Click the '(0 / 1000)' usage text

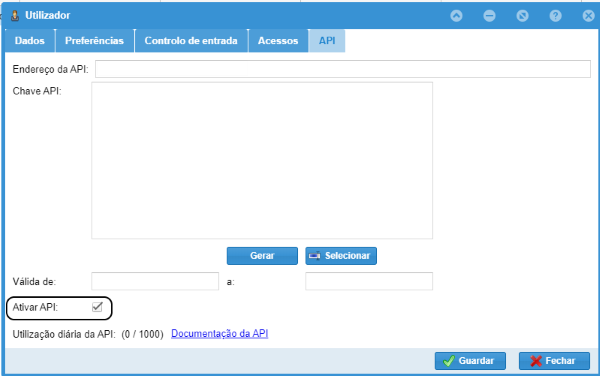click(142, 334)
